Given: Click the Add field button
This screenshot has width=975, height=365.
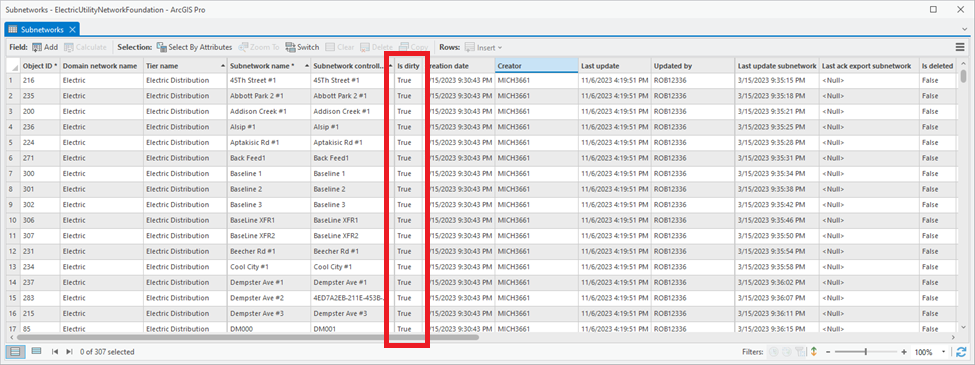Looking at the screenshot, I should pos(45,47).
